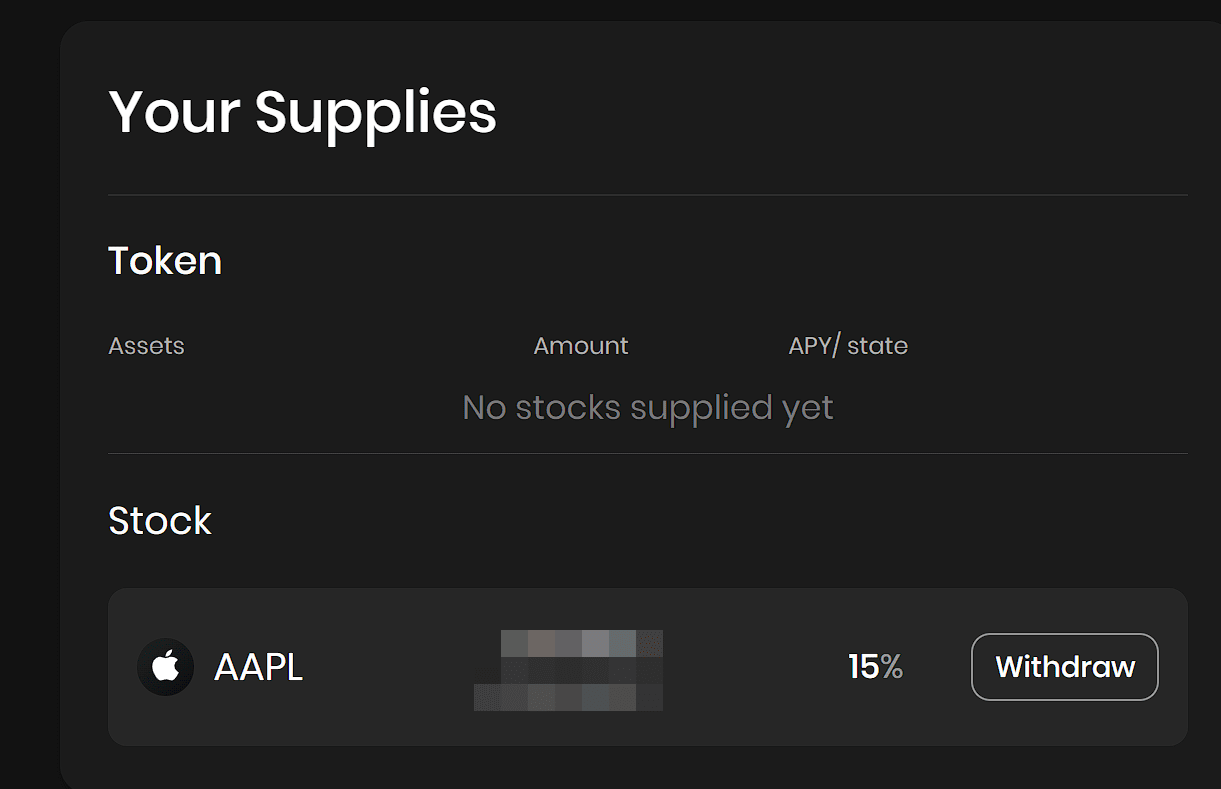Select the Stock section heading

tap(160, 521)
